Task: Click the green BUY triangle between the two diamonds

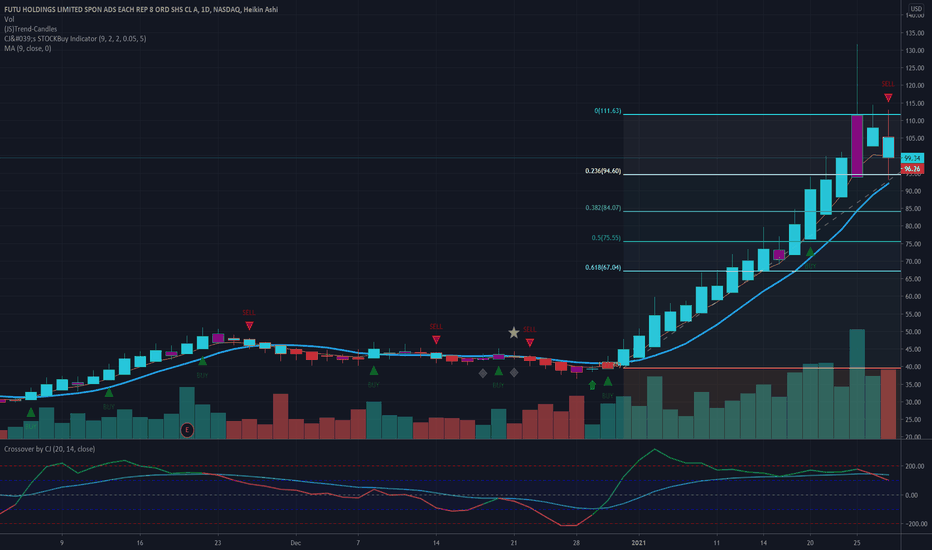Action: tap(498, 371)
